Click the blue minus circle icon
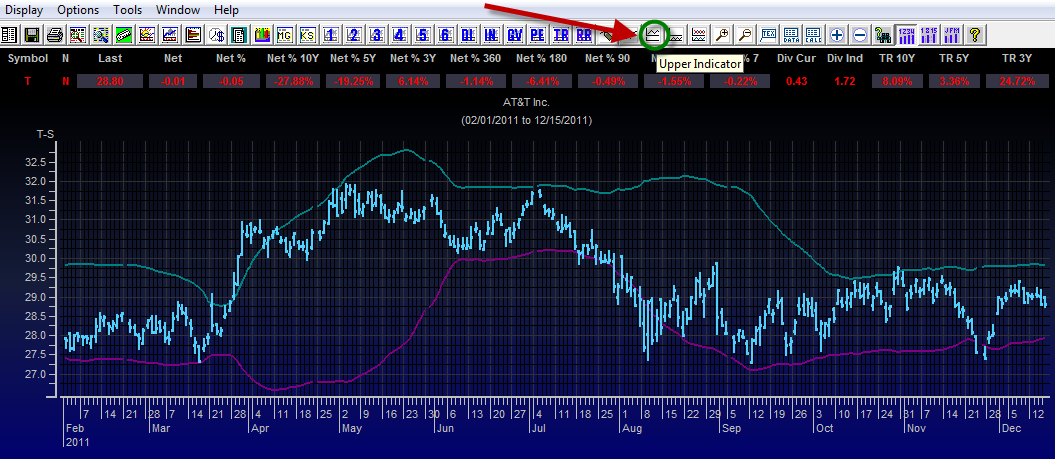The width and height of the screenshot is (1055, 459). click(860, 34)
